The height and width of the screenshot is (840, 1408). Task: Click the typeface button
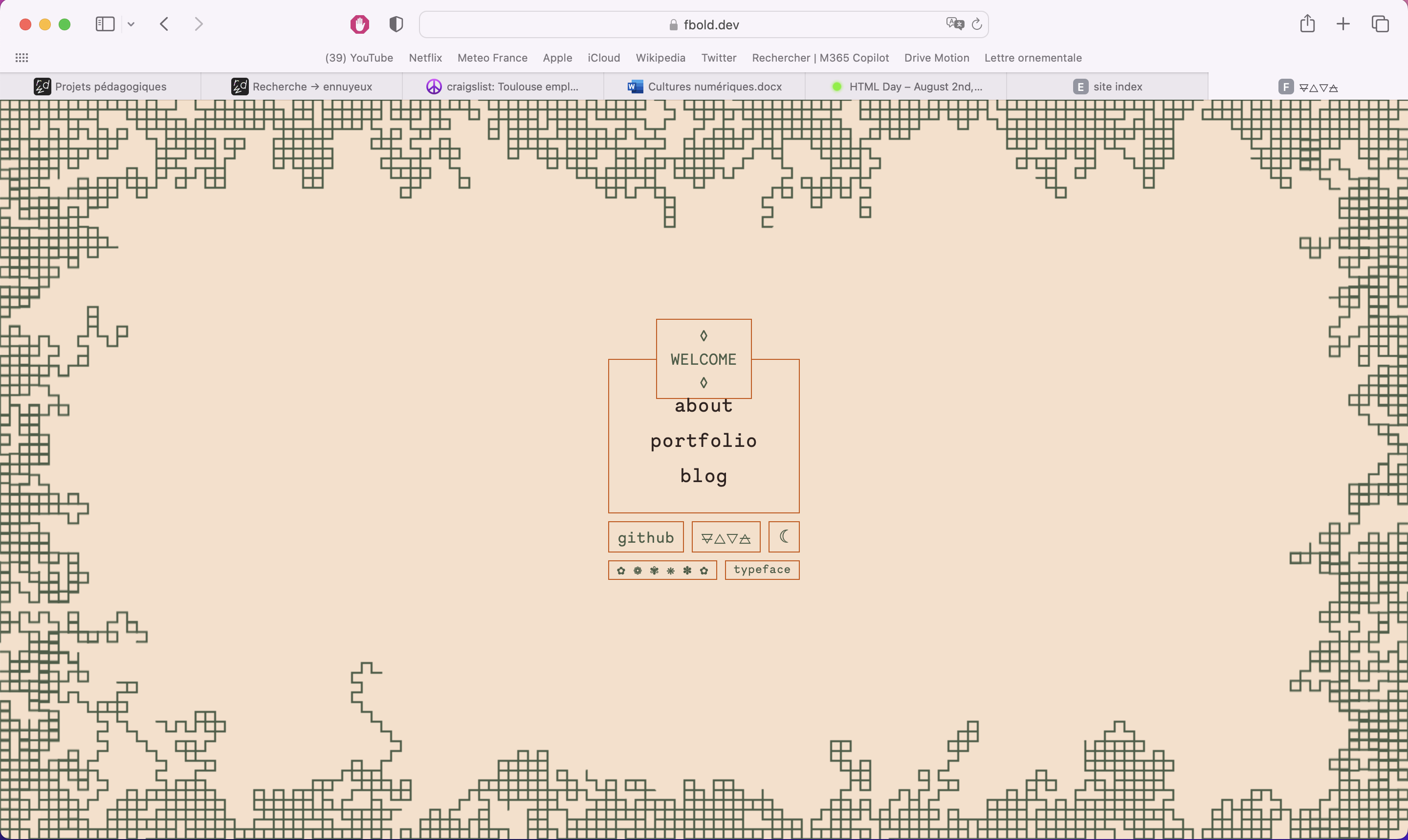pyautogui.click(x=762, y=570)
